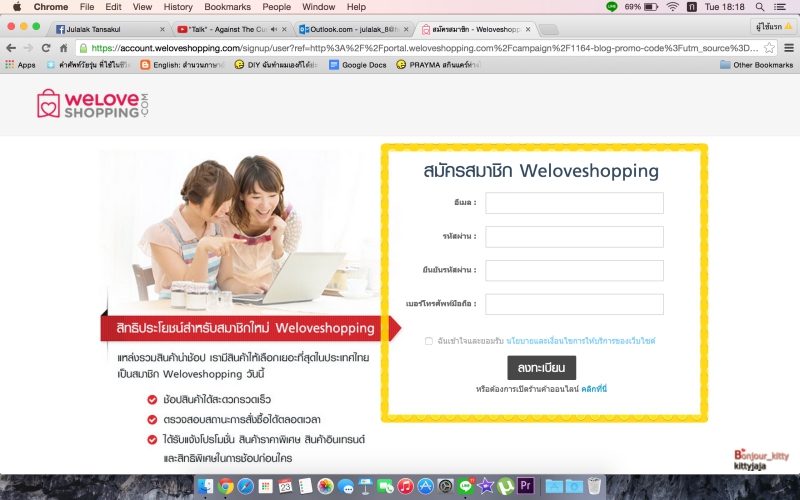Launch Adobe Premiere Pro from dock
The height and width of the screenshot is (500, 800).
pyautogui.click(x=525, y=485)
